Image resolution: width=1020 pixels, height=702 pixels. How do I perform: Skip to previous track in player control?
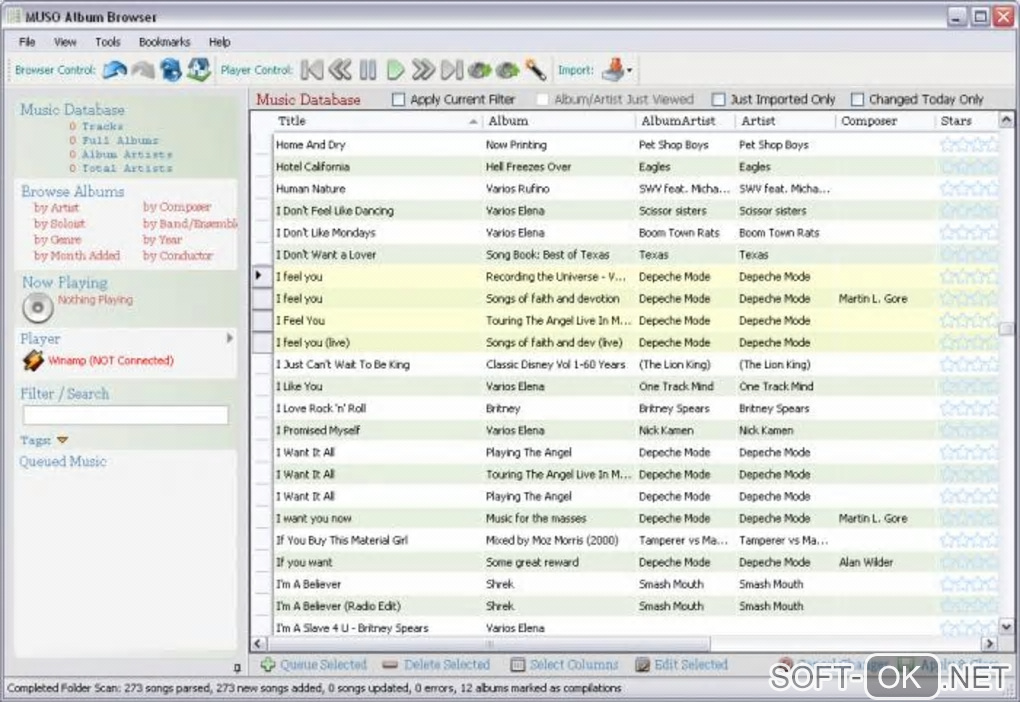[x=312, y=70]
